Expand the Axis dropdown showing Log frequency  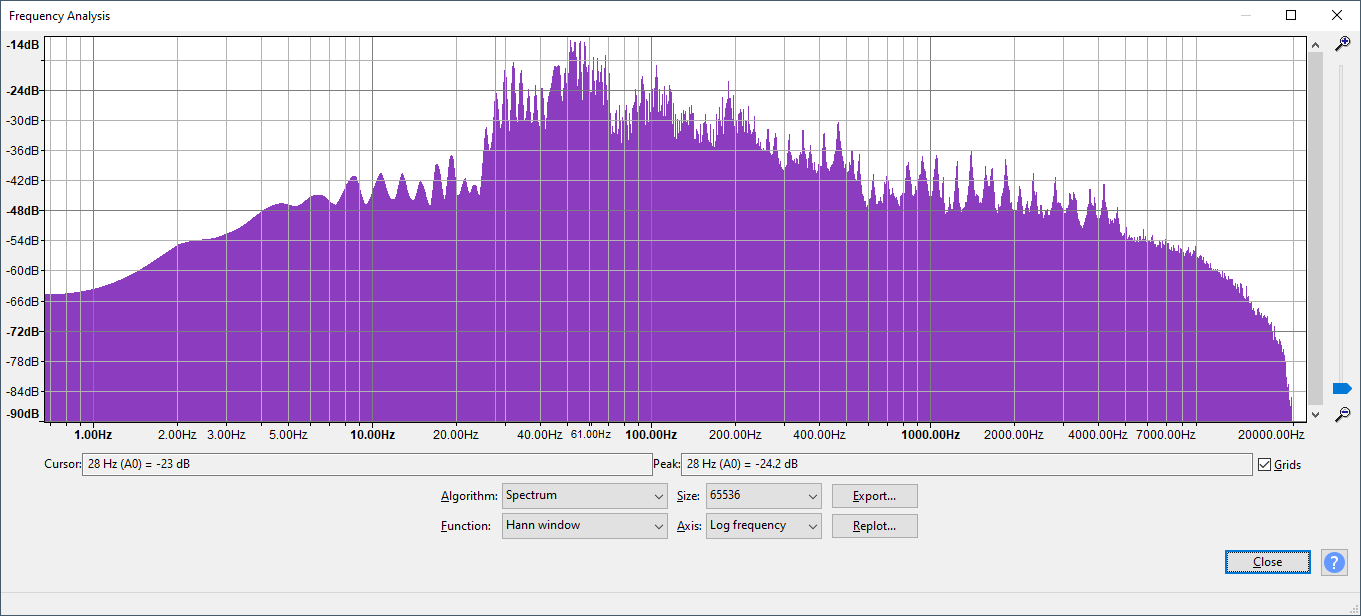763,526
